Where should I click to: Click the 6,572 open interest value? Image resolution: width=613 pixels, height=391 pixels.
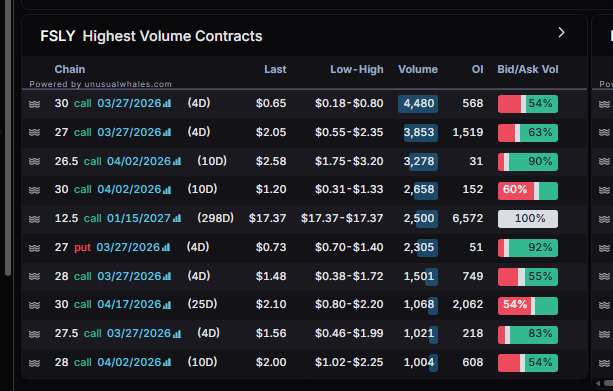click(468, 218)
